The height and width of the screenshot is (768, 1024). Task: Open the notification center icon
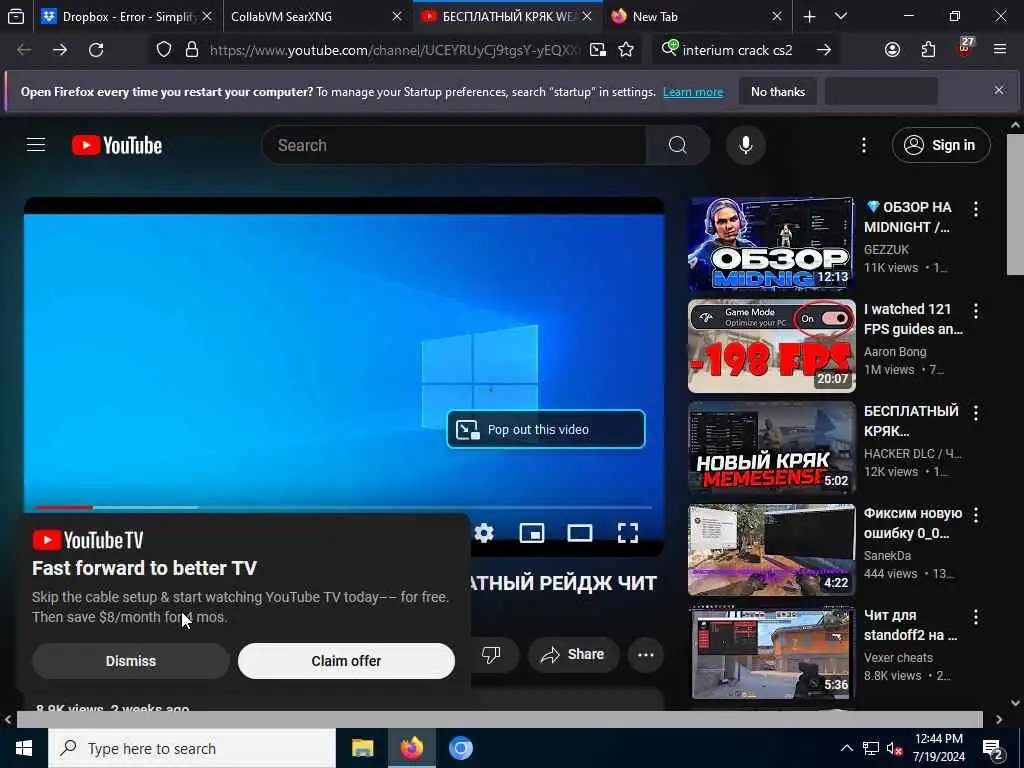(x=993, y=749)
